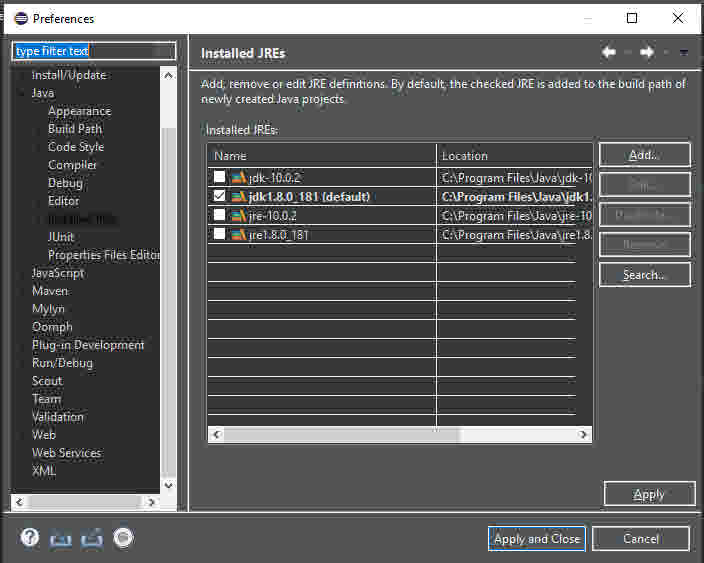Click the tree scrollbar up arrow

pyautogui.click(x=168, y=75)
